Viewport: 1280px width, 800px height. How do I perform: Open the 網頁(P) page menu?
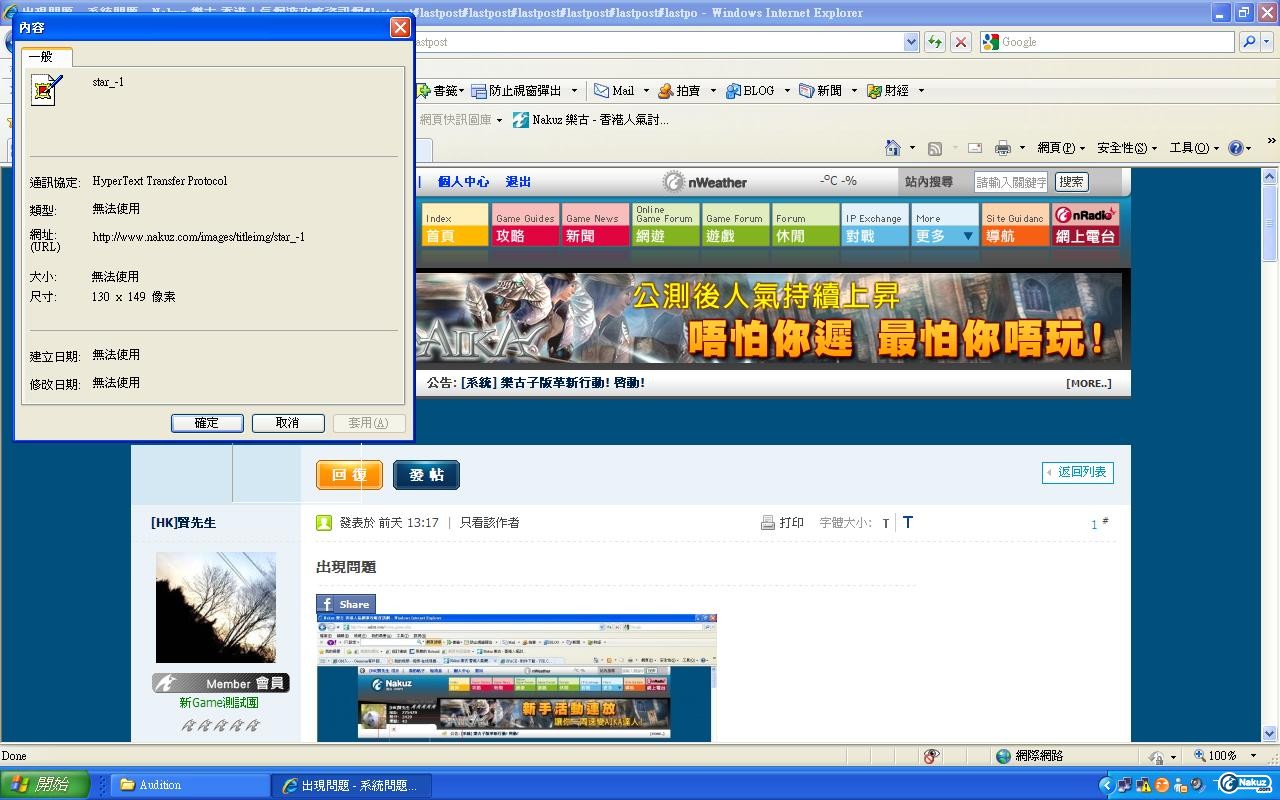click(1061, 148)
